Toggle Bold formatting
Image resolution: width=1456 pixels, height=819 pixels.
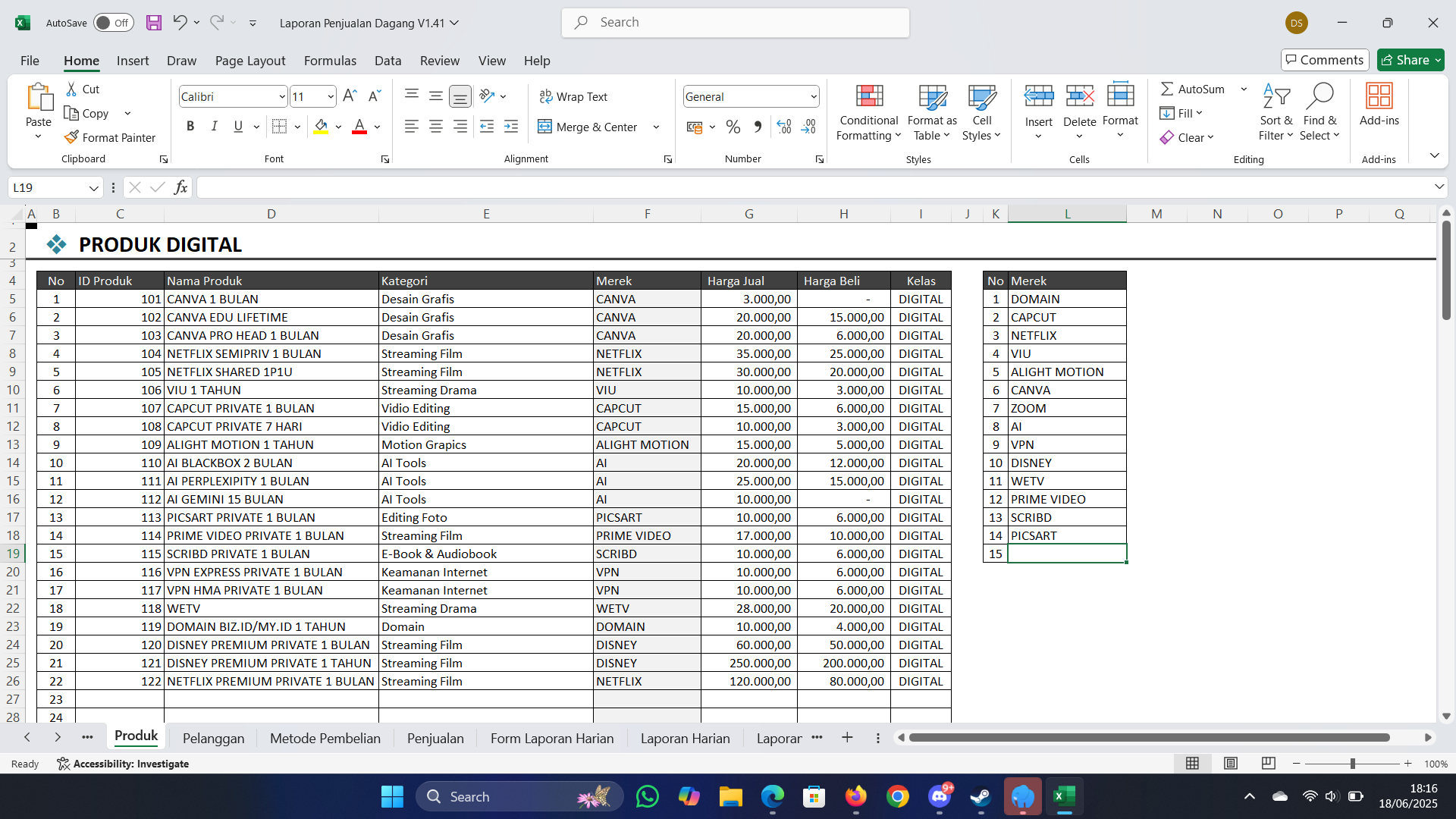(x=190, y=127)
